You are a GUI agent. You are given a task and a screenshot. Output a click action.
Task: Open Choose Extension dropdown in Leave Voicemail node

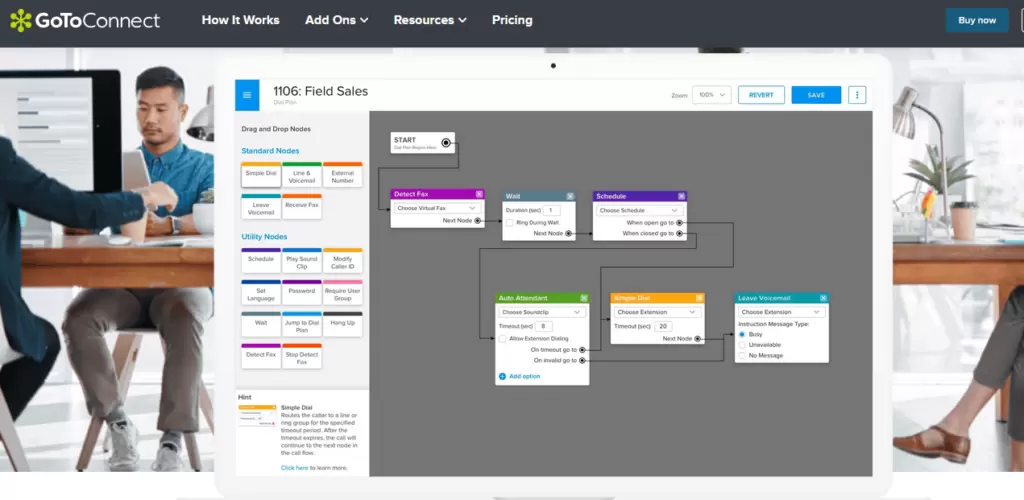click(x=781, y=312)
